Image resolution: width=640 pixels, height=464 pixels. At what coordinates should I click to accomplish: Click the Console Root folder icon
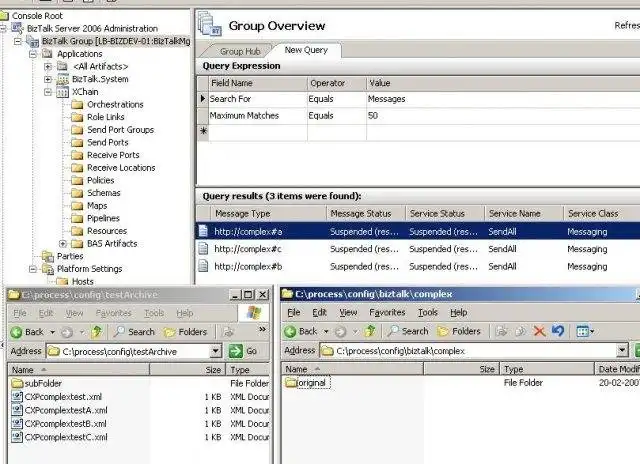[4, 16]
